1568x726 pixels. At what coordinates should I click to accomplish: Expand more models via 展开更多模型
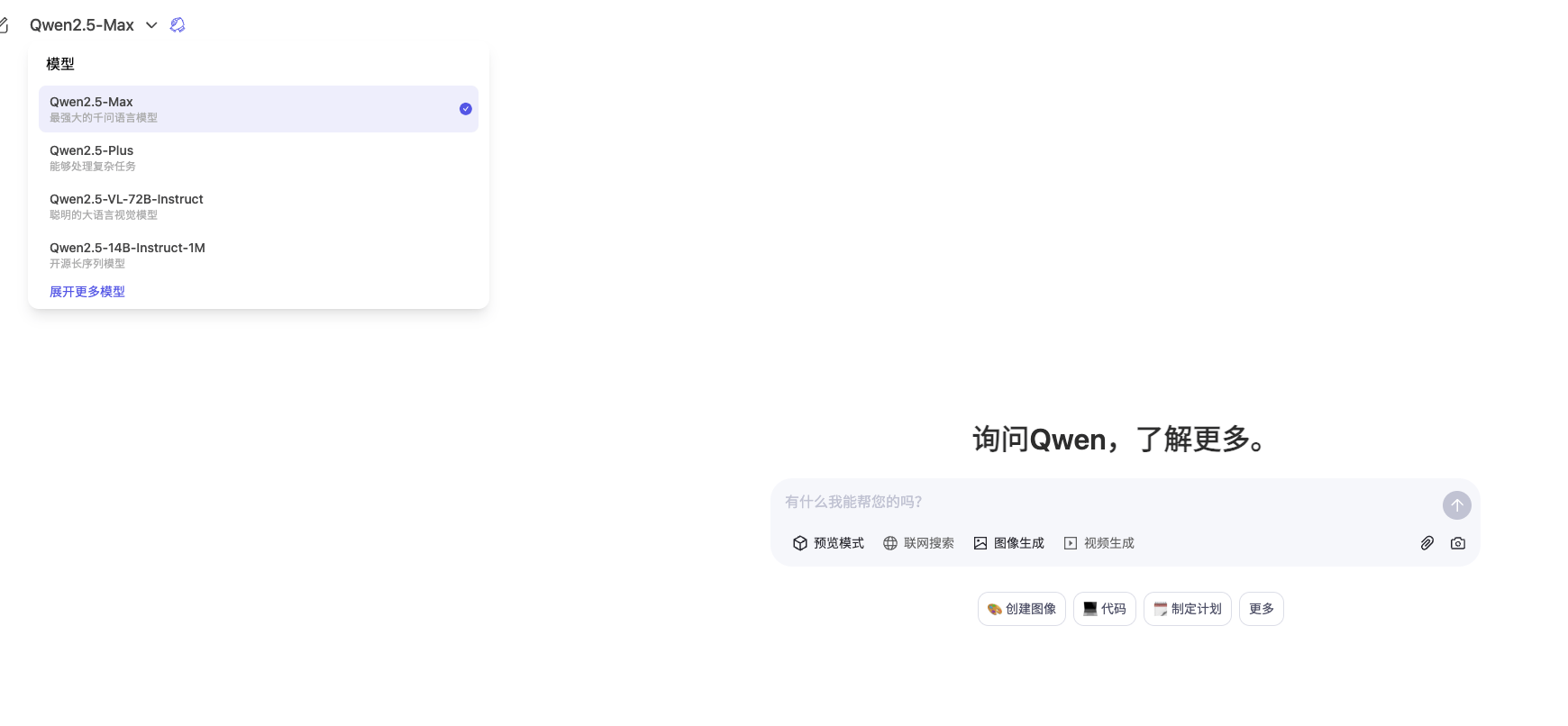pyautogui.click(x=87, y=292)
